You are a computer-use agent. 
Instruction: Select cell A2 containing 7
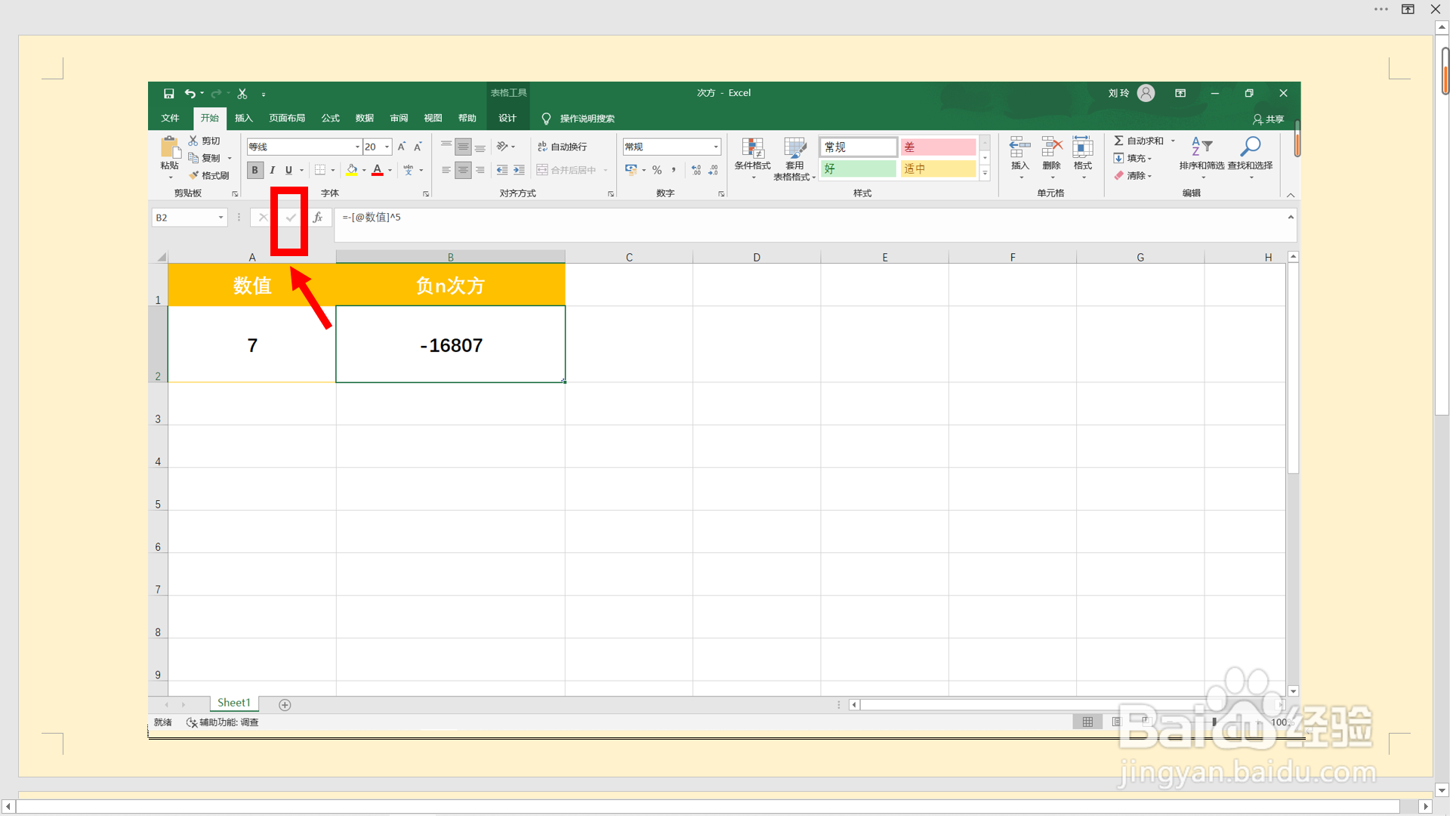coord(252,345)
